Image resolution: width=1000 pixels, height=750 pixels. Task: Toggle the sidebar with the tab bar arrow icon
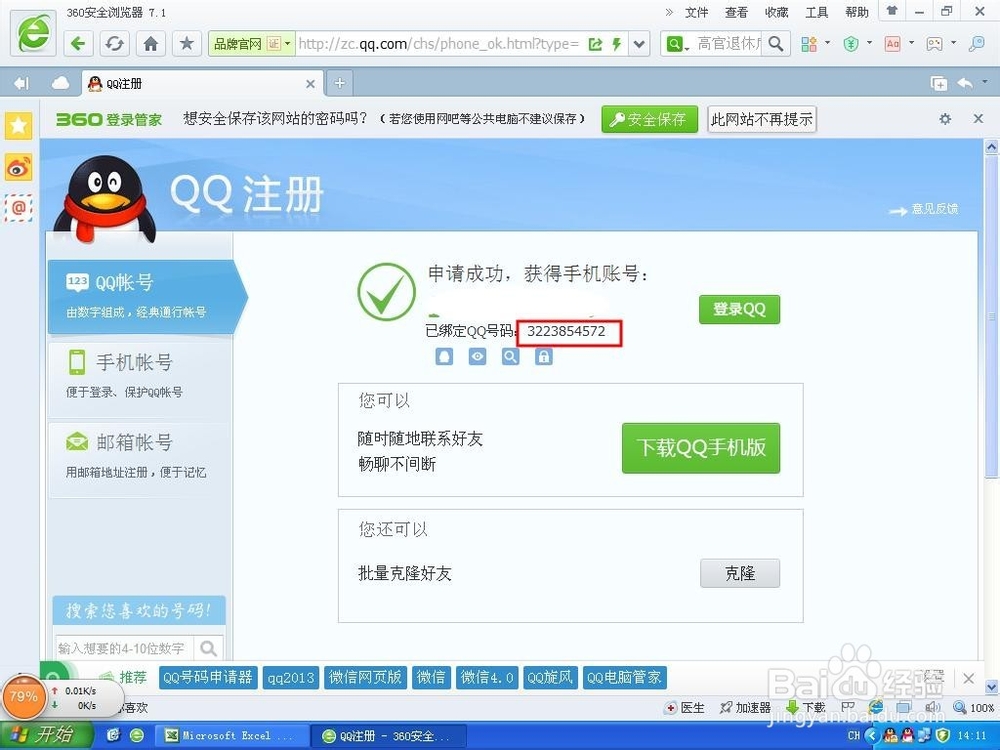[x=22, y=83]
